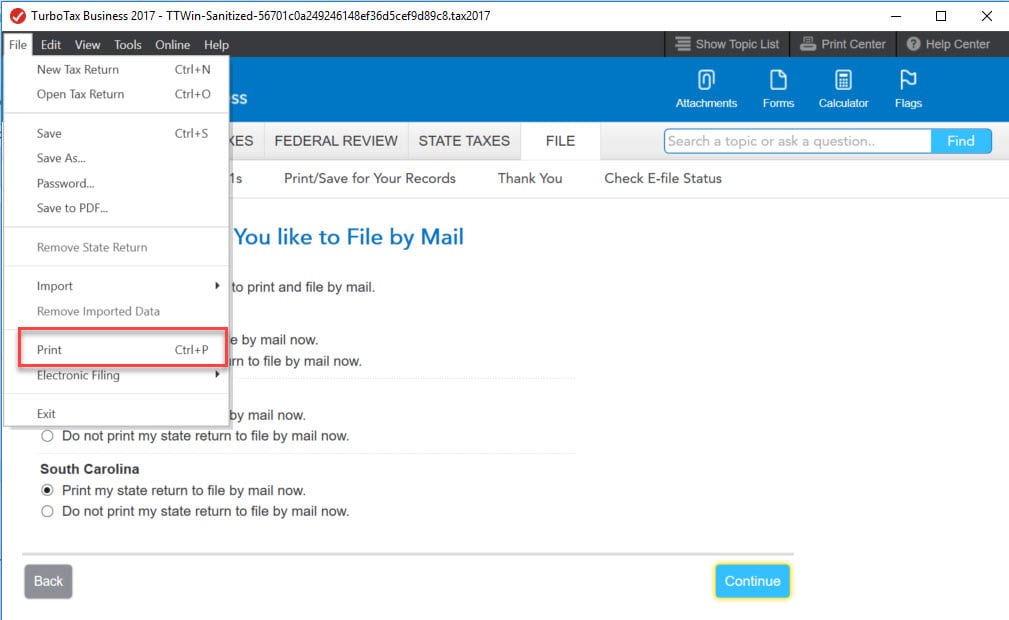The width and height of the screenshot is (1009, 620).
Task: Click the Continue button
Action: click(752, 581)
